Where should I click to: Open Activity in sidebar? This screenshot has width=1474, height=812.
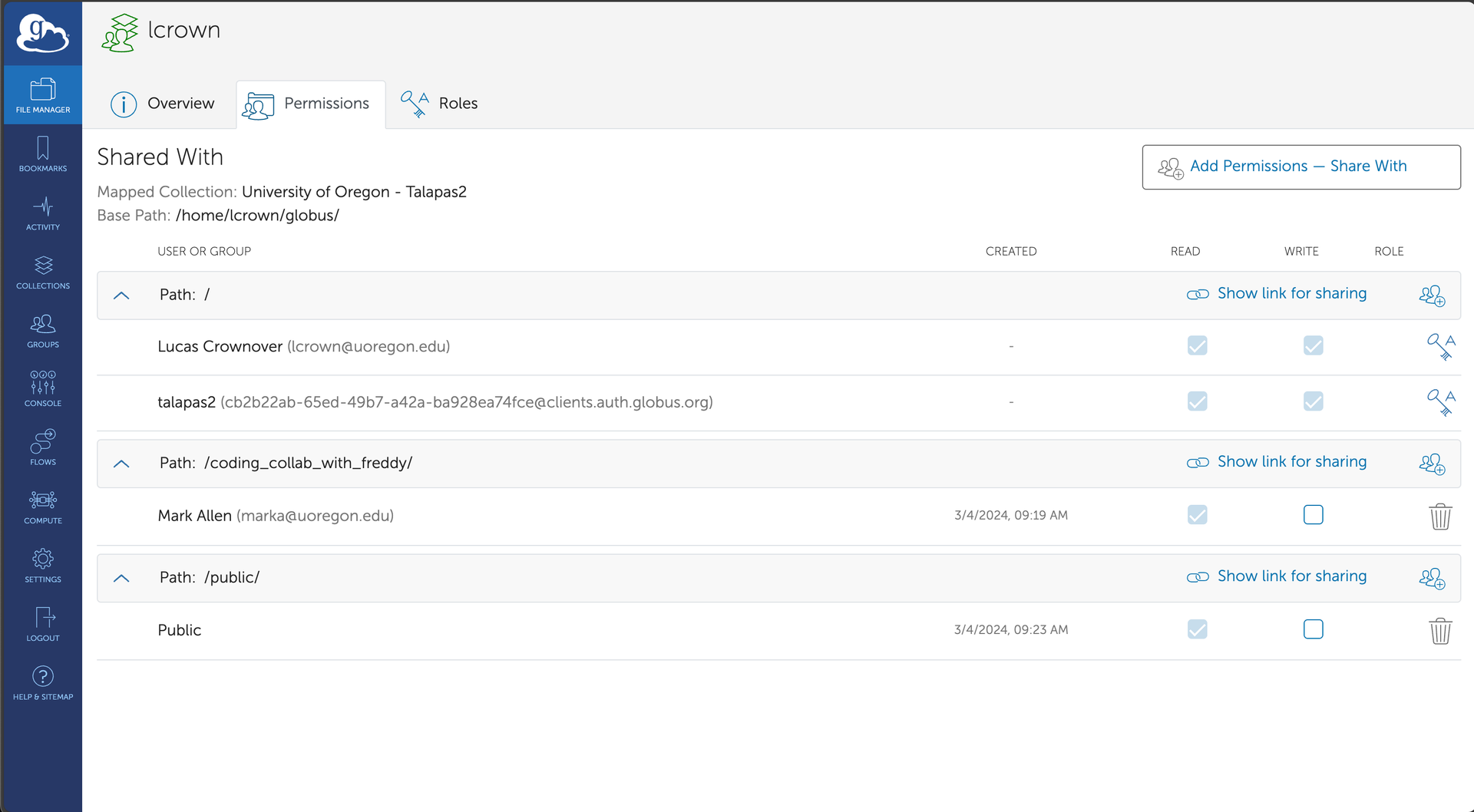pos(43,213)
